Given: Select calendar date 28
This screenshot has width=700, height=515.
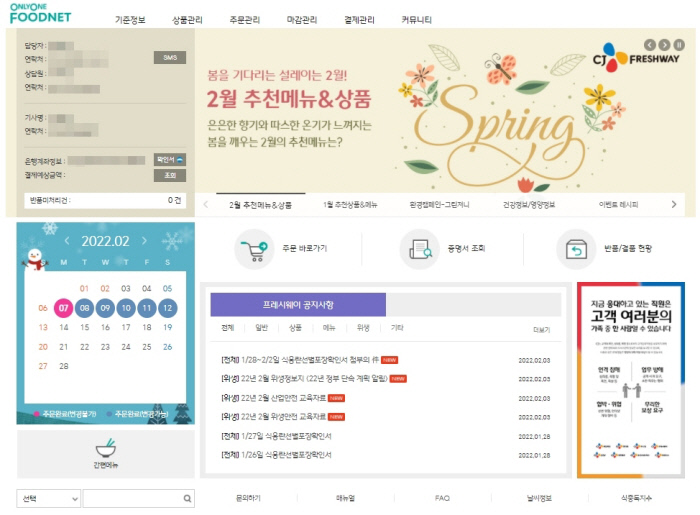Looking at the screenshot, I should (64, 366).
